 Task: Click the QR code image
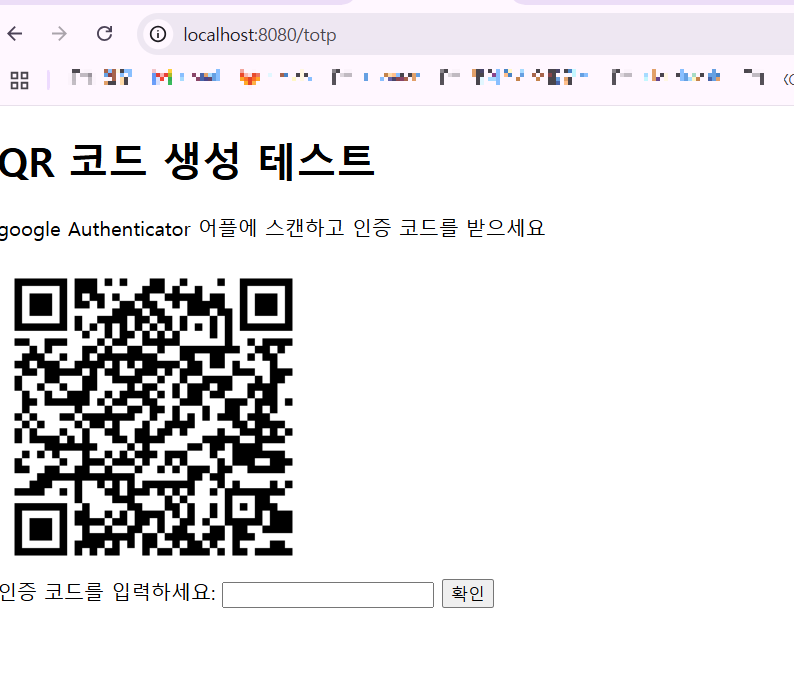(153, 417)
